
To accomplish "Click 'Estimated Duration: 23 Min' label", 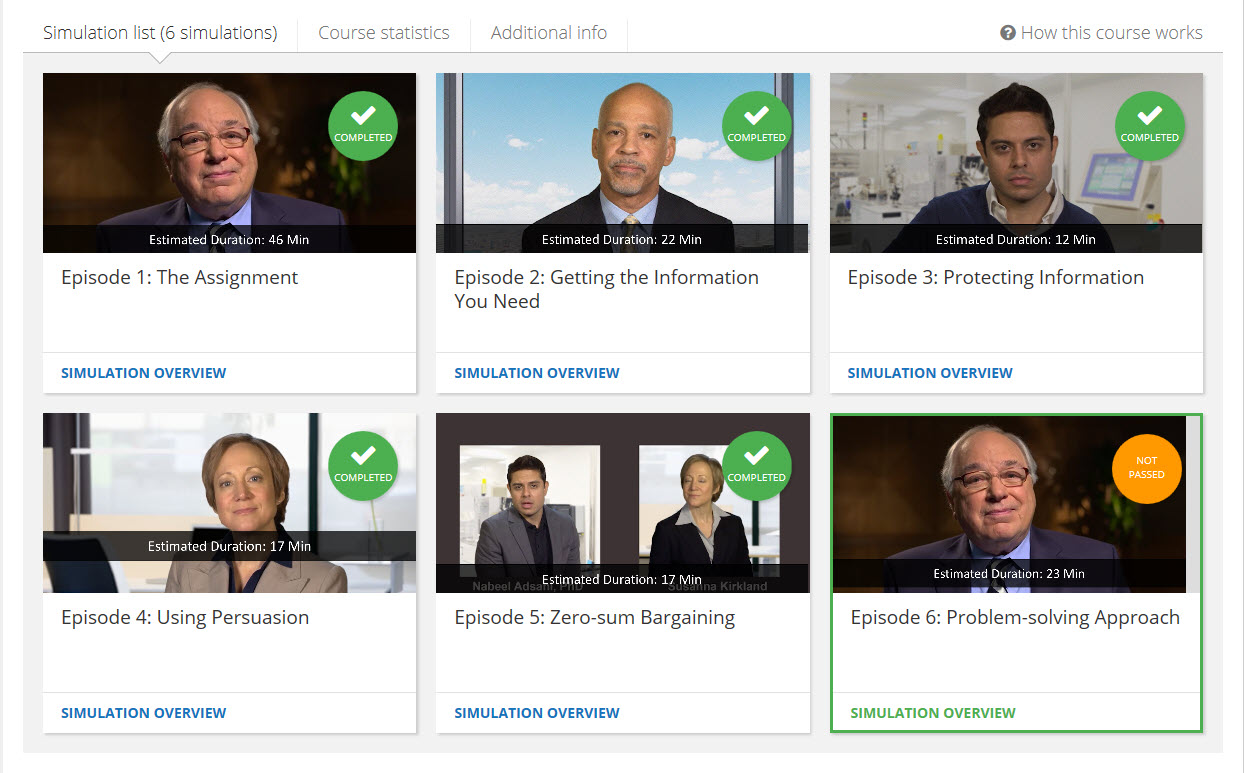I will click(1009, 574).
